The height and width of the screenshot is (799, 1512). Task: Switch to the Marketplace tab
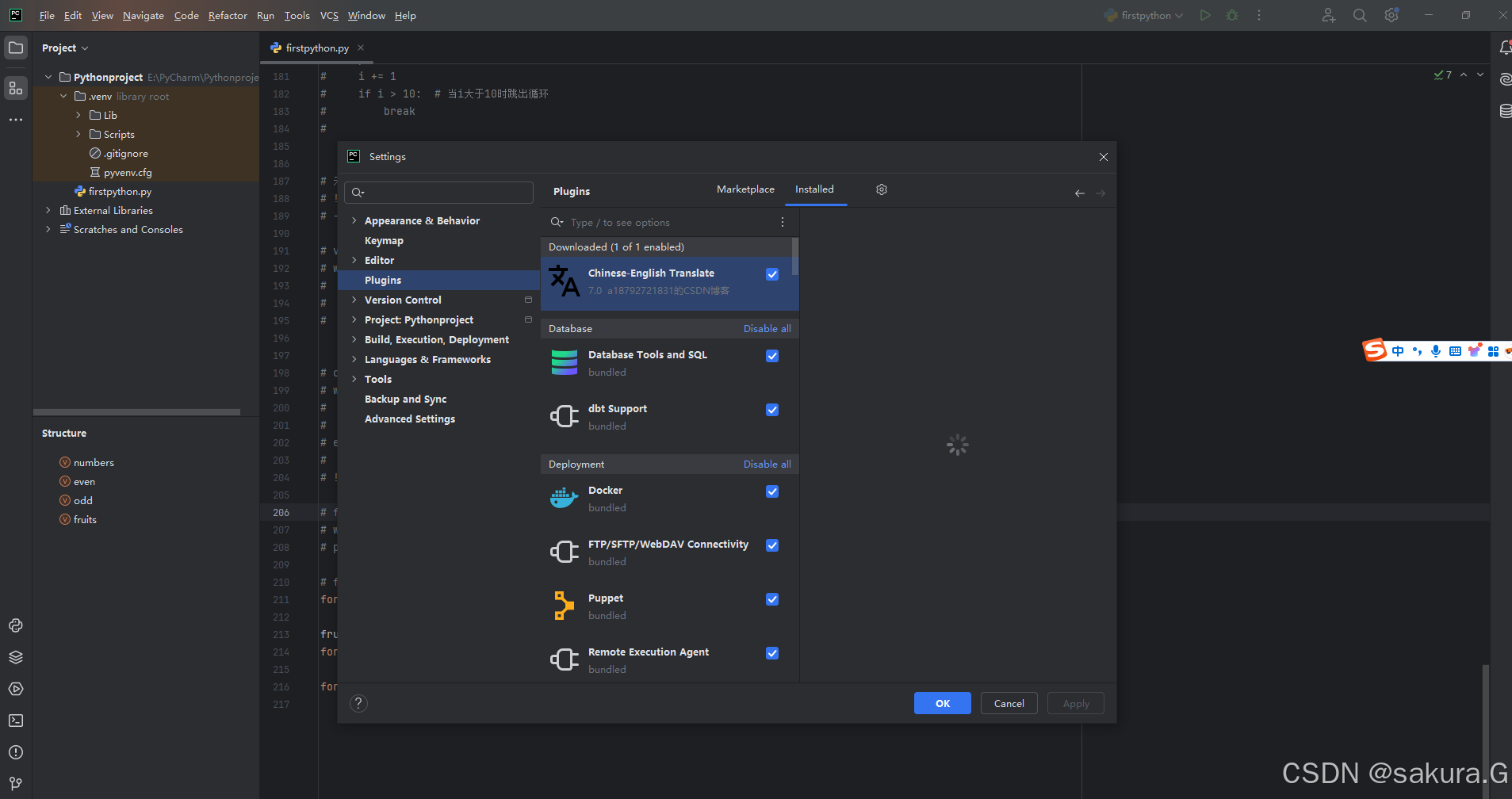click(745, 189)
